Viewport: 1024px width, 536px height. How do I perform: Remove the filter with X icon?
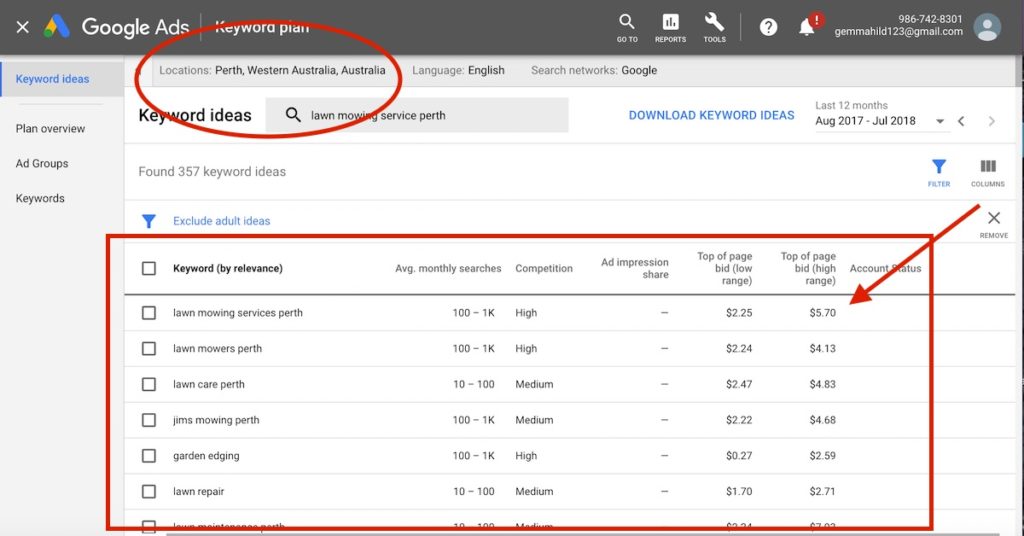pos(993,224)
